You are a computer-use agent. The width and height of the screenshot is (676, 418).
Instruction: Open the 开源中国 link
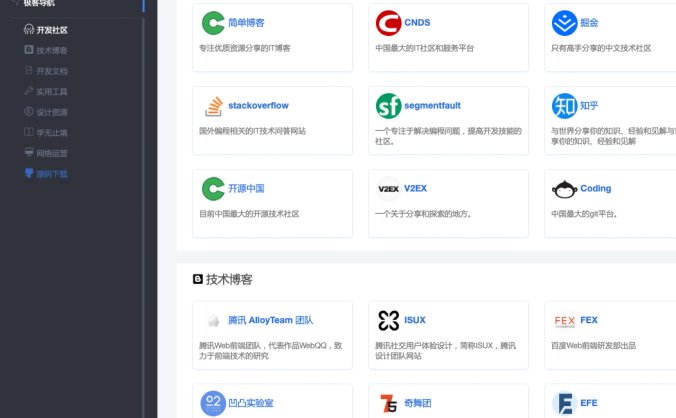(246, 188)
